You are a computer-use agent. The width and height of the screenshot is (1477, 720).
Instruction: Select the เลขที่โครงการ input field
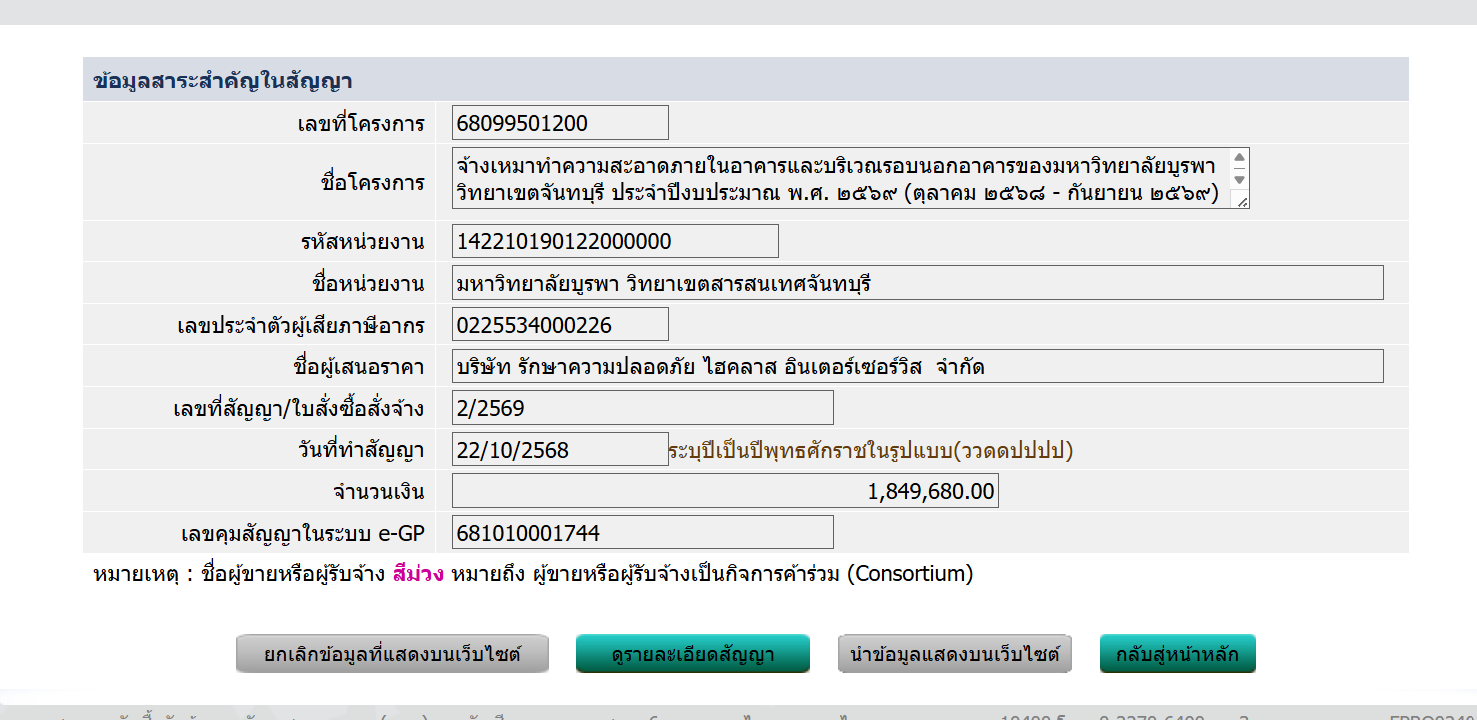(x=560, y=123)
